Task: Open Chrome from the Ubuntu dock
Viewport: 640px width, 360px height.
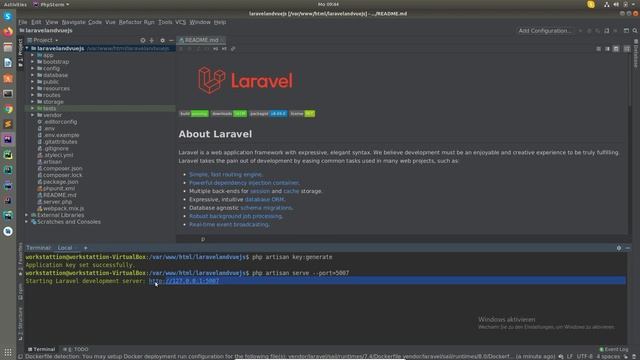Action: (8, 109)
